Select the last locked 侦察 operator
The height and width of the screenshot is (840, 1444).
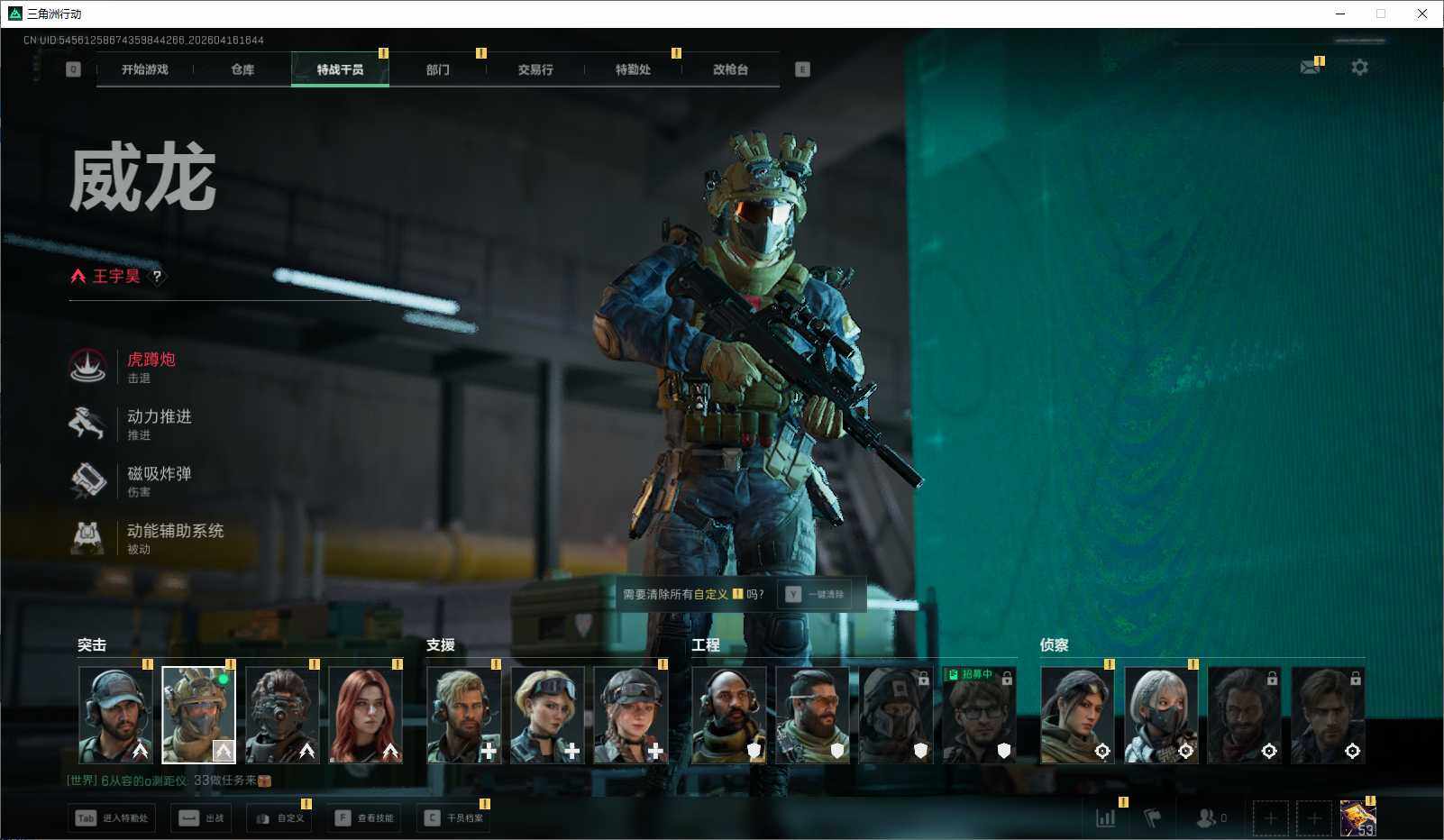click(1328, 715)
